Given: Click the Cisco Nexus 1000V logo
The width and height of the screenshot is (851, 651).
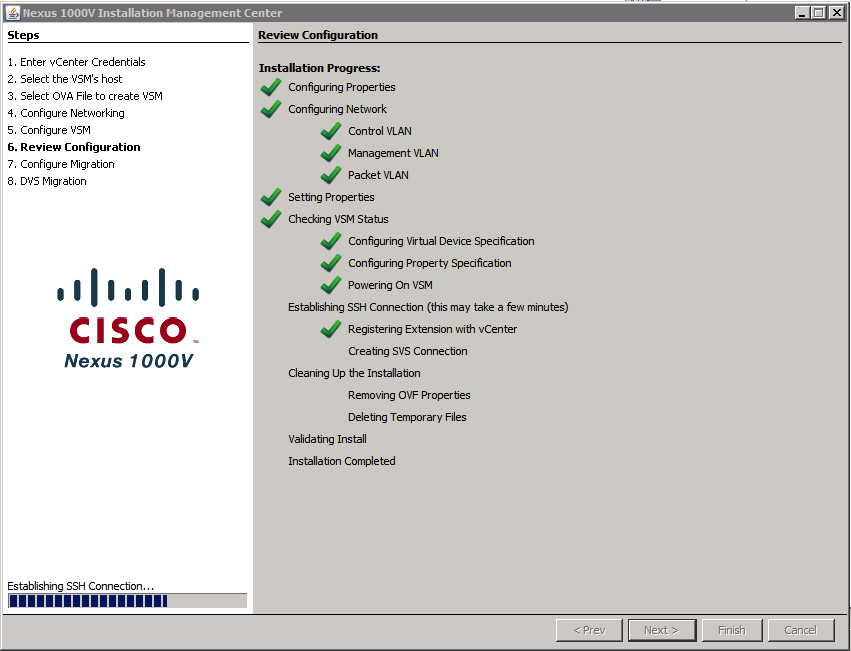Looking at the screenshot, I should click(x=129, y=318).
